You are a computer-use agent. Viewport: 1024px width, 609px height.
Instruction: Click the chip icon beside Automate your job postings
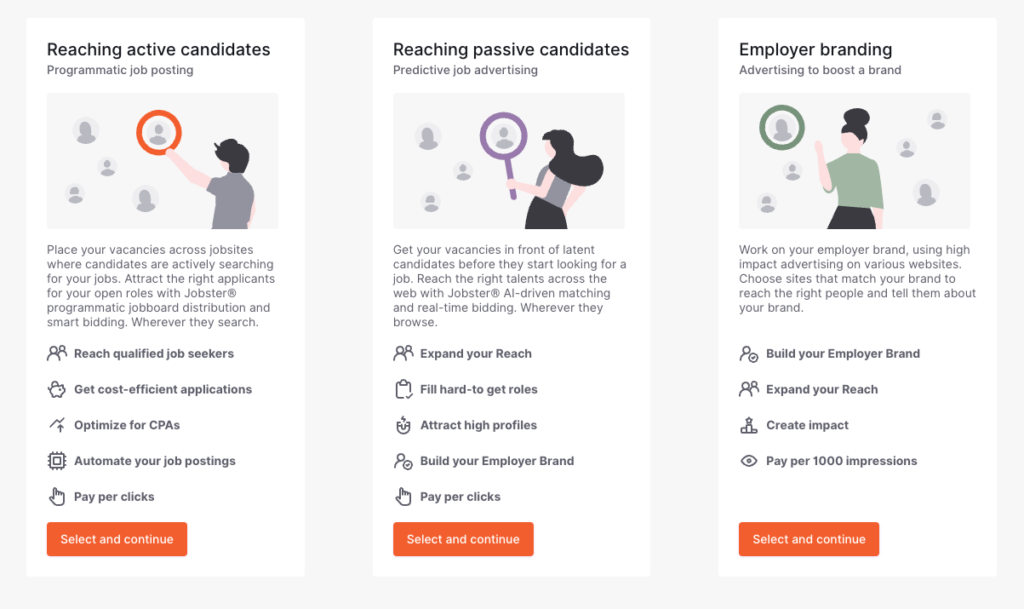click(x=57, y=461)
